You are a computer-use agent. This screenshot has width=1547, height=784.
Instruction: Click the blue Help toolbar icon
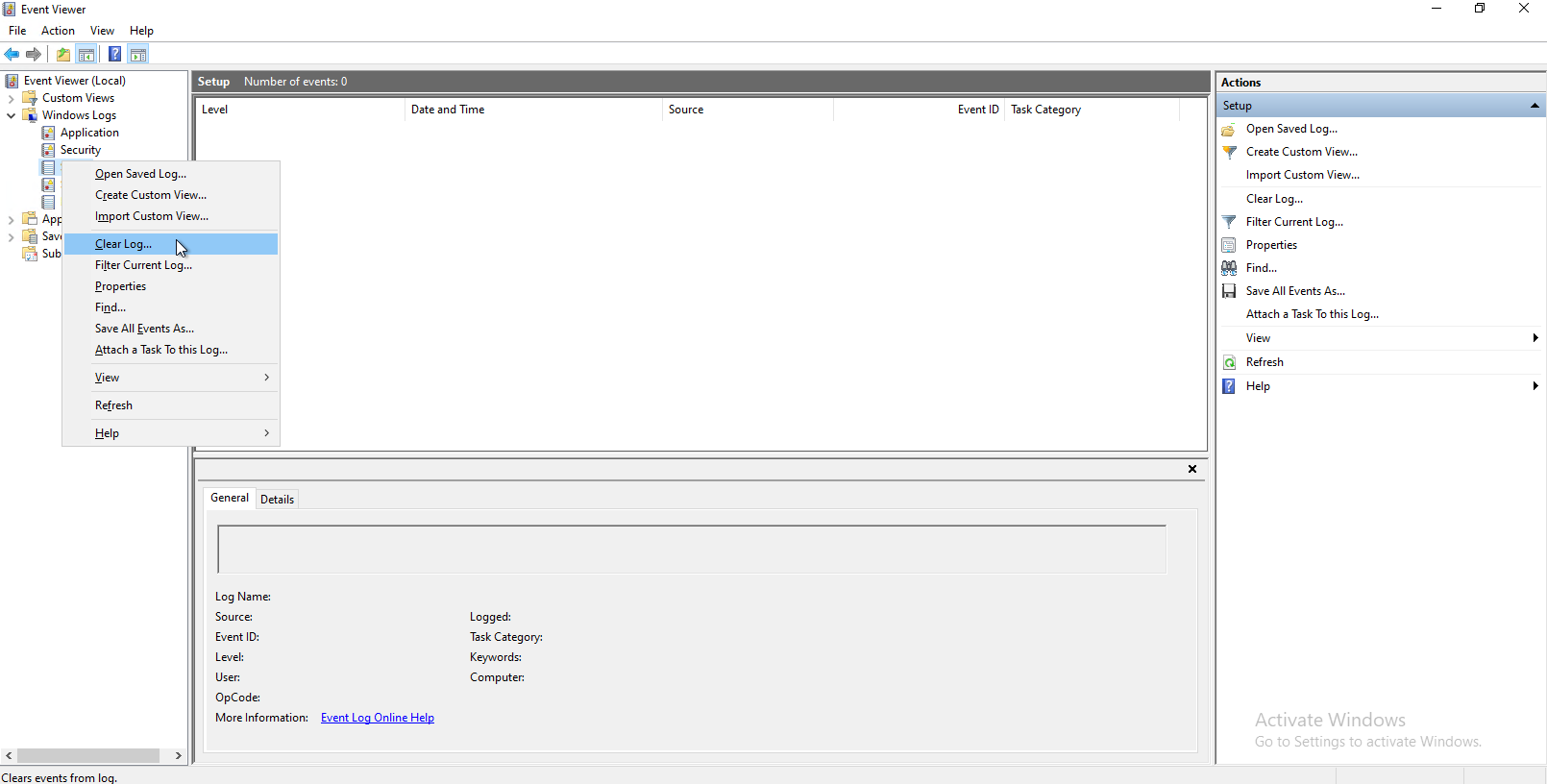[x=115, y=55]
